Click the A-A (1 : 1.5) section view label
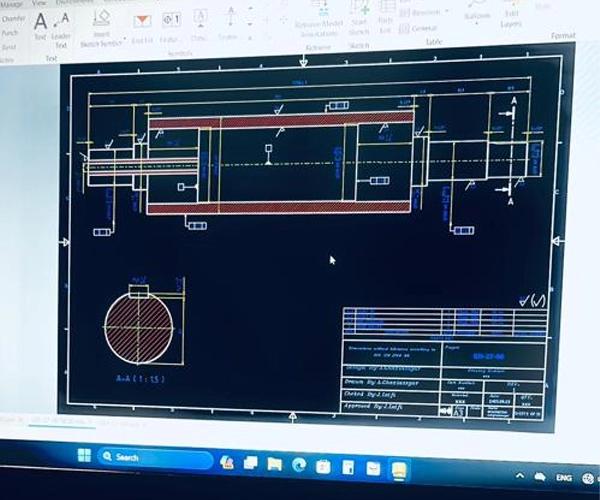Image resolution: width=600 pixels, height=500 pixels. click(140, 379)
